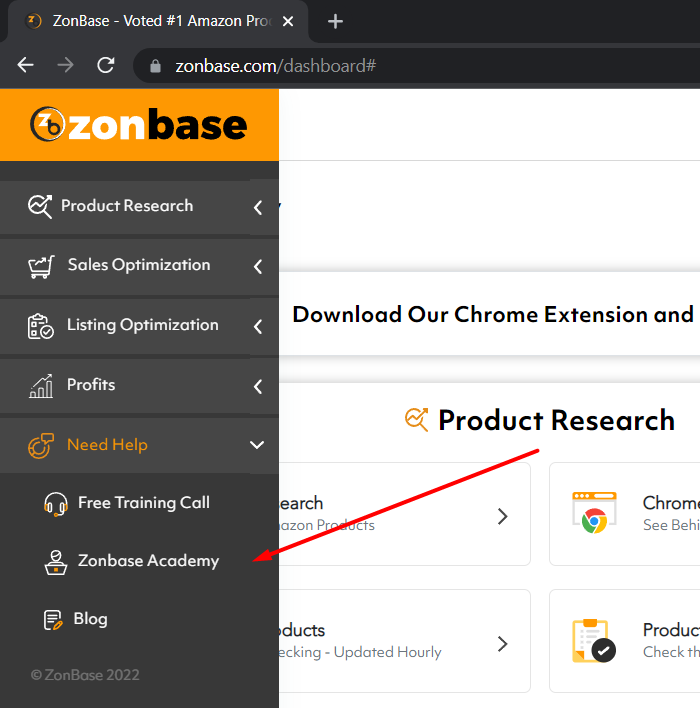700x708 pixels.
Task: Switch to the ZonBase browser tab
Action: tap(158, 21)
